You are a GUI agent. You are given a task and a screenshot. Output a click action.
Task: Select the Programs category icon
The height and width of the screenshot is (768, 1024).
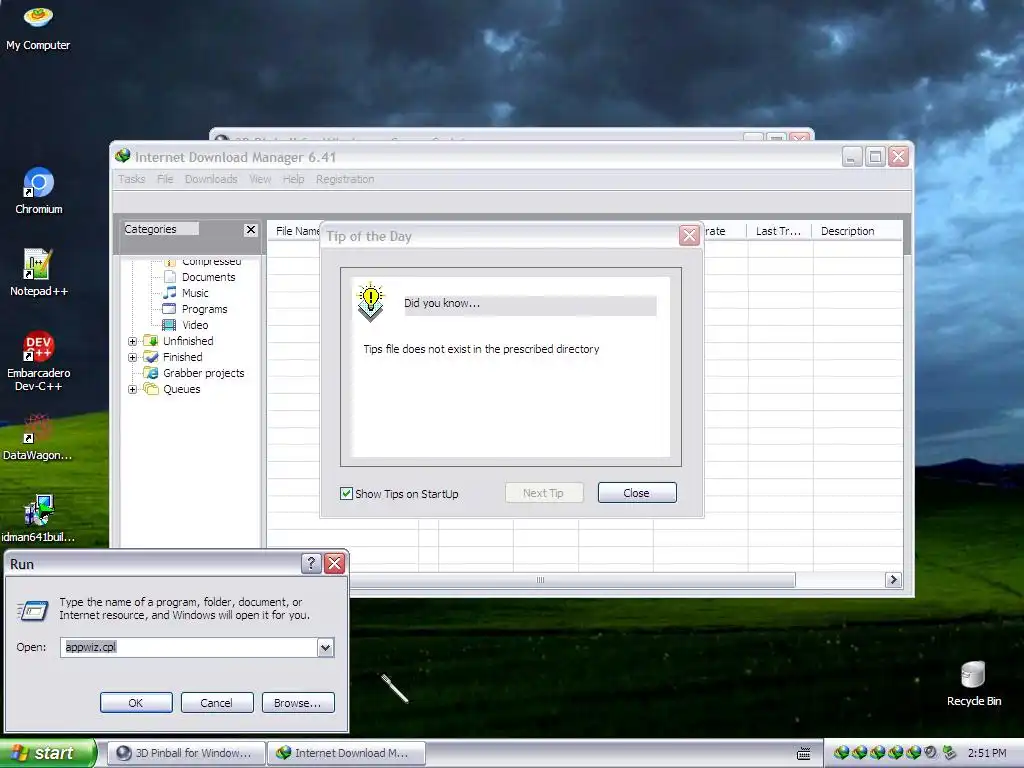(169, 309)
